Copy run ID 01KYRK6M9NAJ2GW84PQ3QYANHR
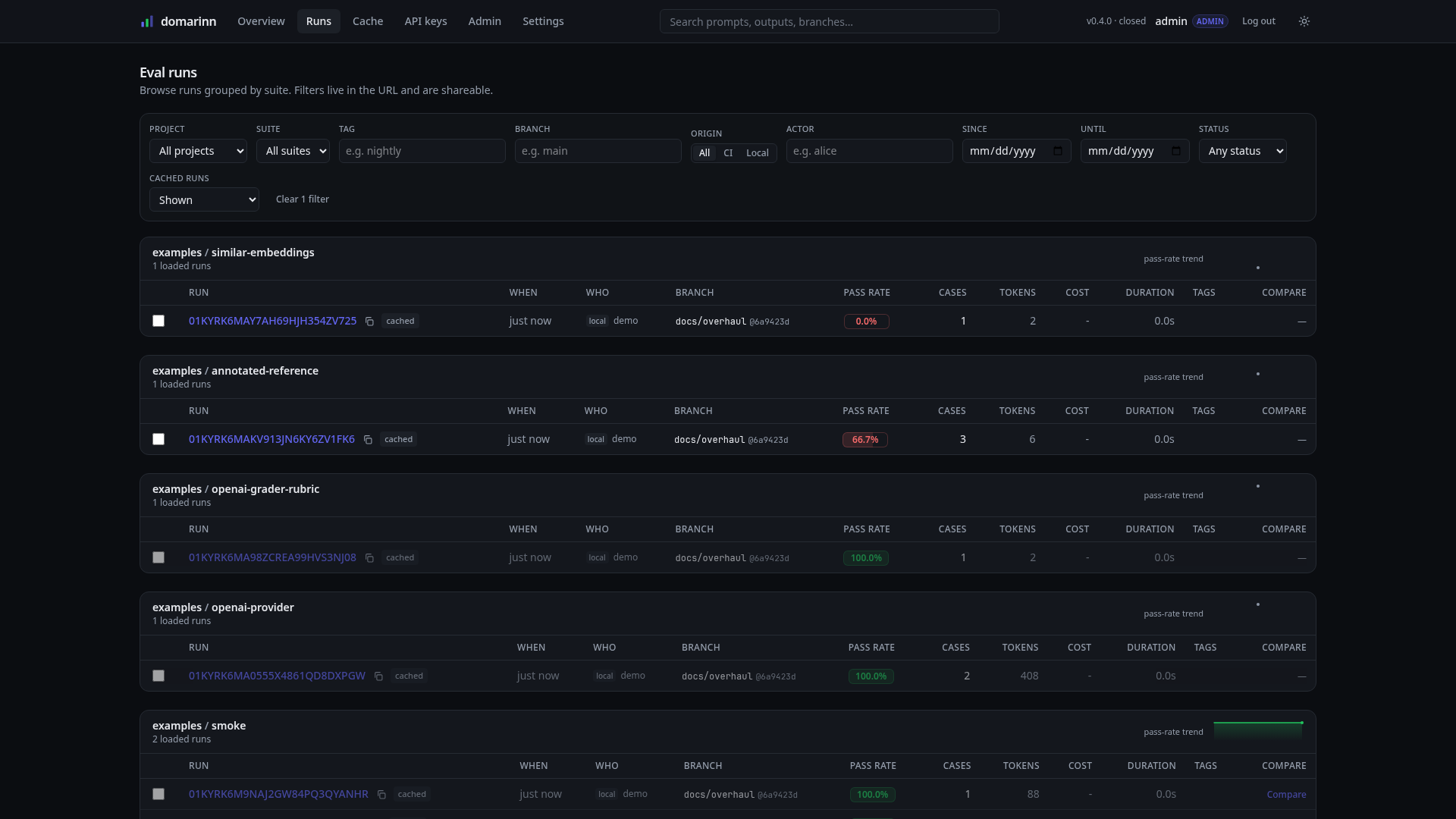This screenshot has width=1456, height=819. coord(381,795)
